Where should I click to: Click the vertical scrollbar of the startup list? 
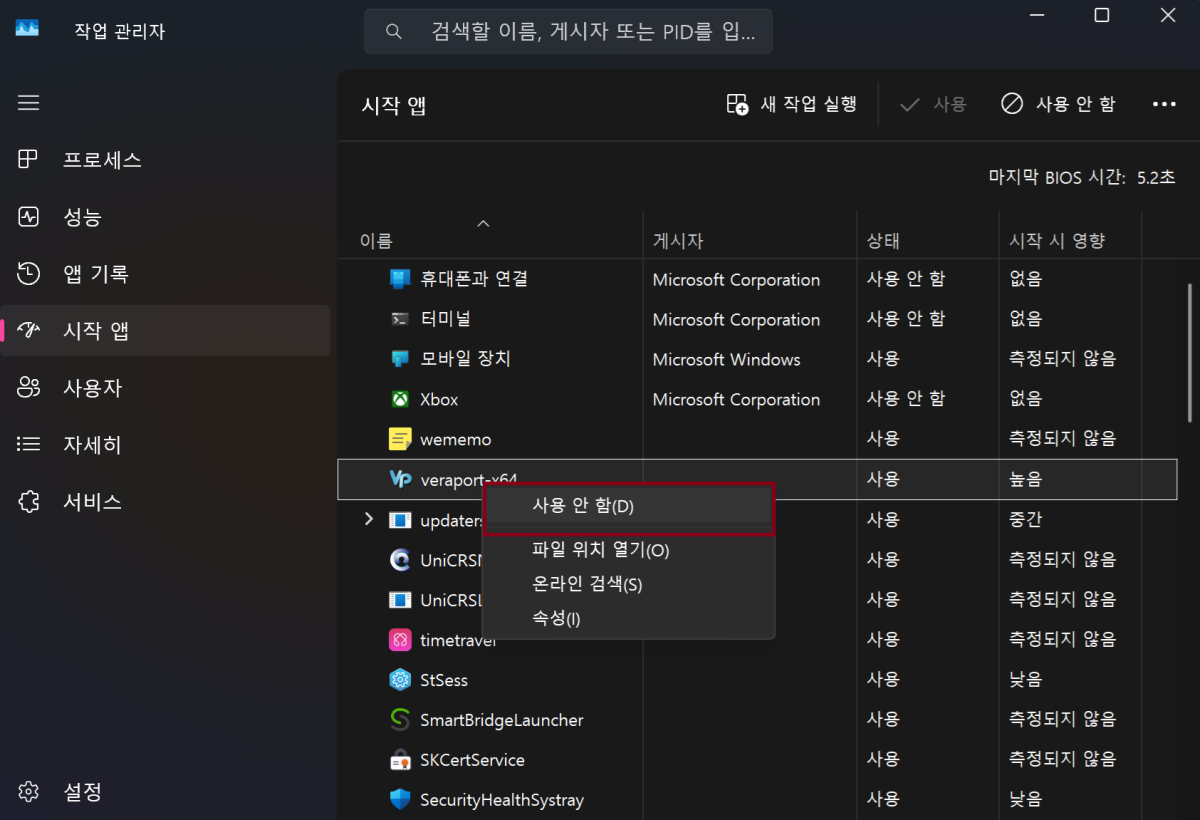point(1189,353)
